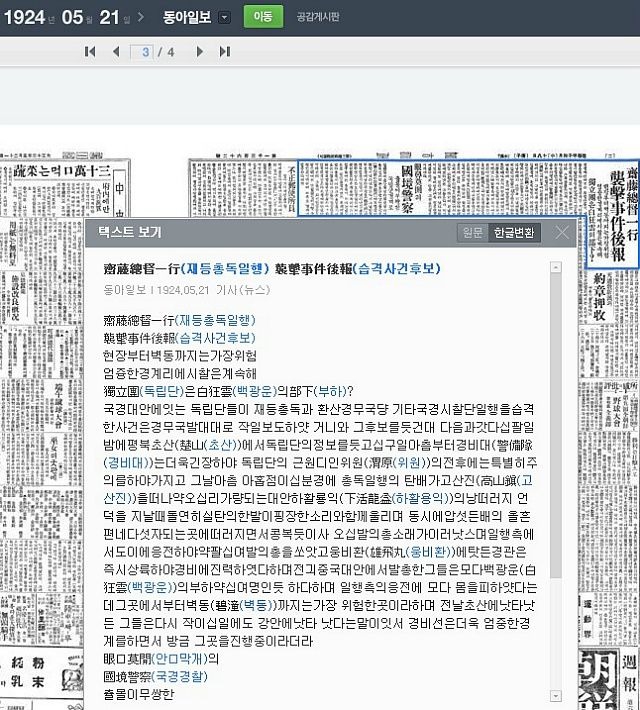Image resolution: width=640 pixels, height=710 pixels.
Task: Click the month 05 in date header
Action: click(x=72, y=17)
